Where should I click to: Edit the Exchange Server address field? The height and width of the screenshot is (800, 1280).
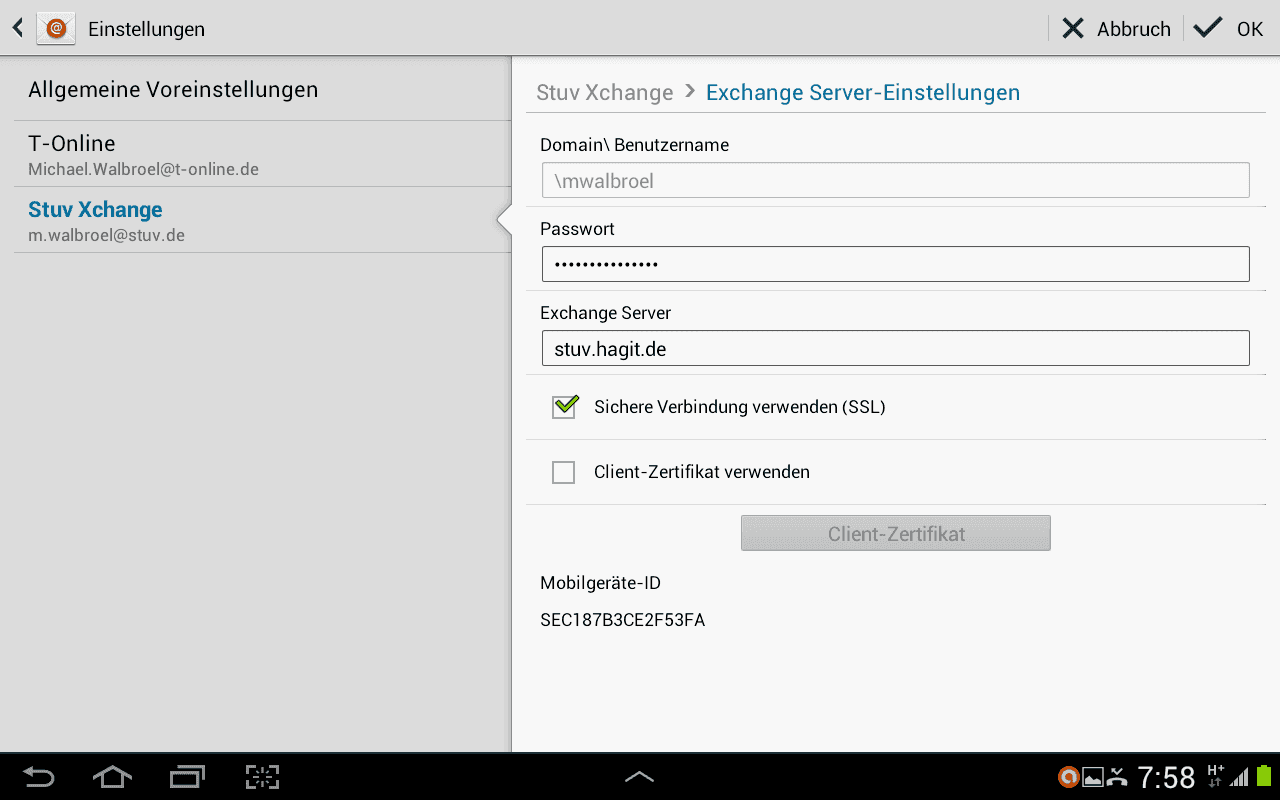(895, 348)
